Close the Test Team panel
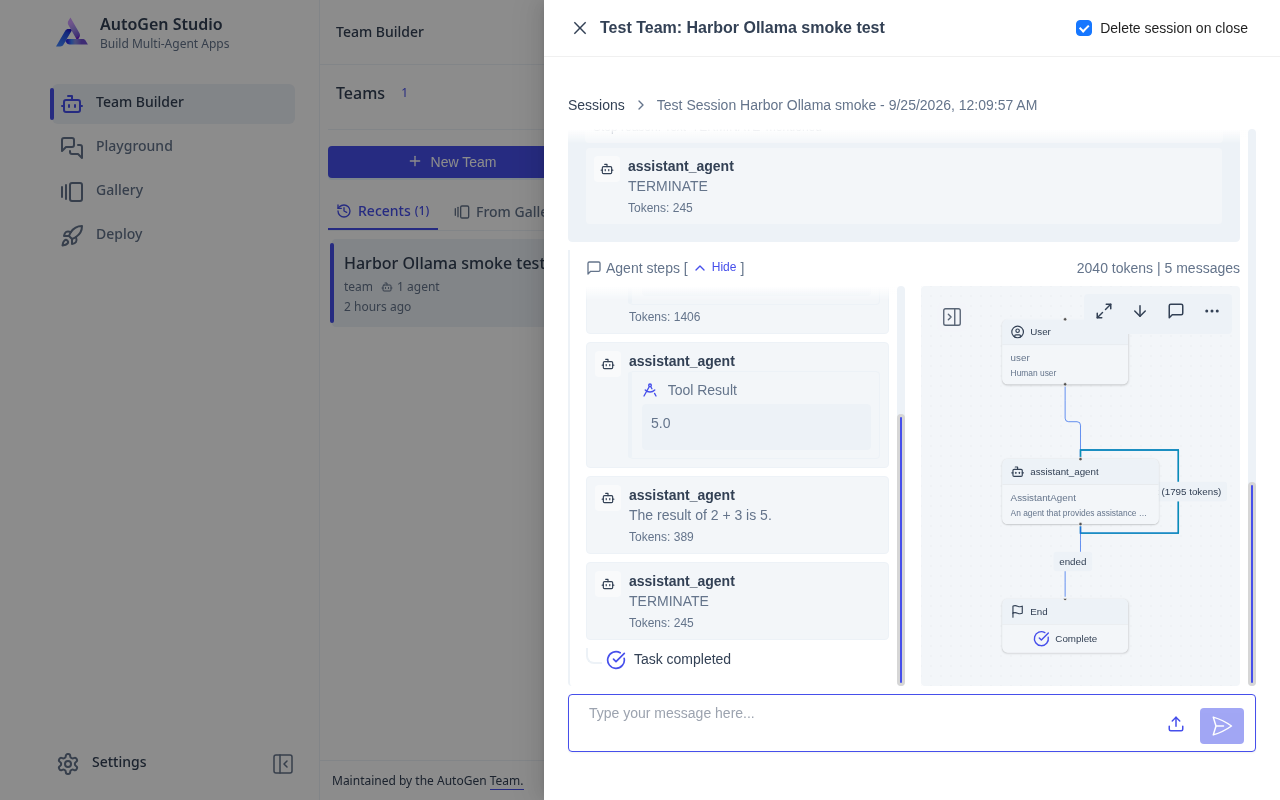The image size is (1280, 800). [x=580, y=28]
